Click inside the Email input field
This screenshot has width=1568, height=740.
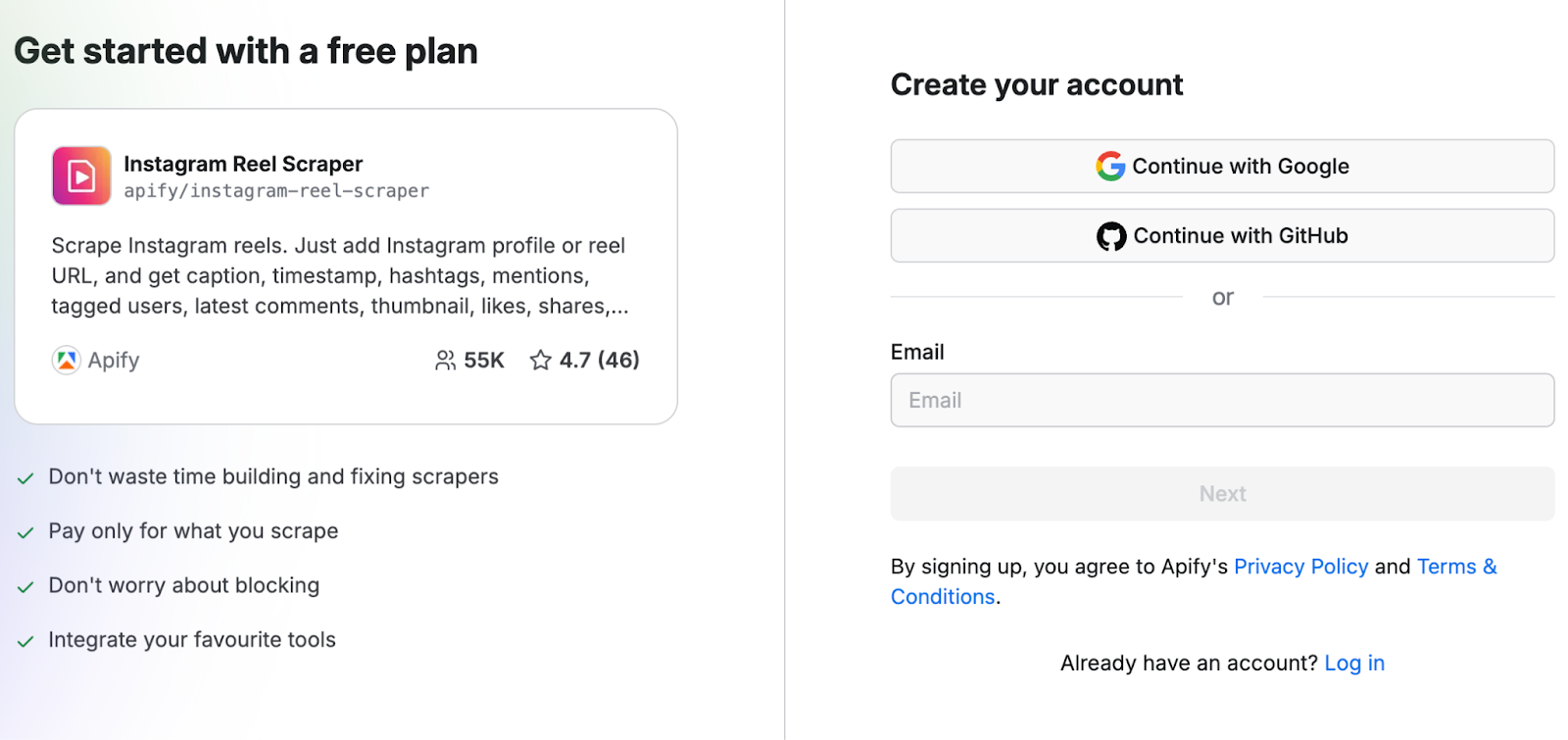[1221, 400]
